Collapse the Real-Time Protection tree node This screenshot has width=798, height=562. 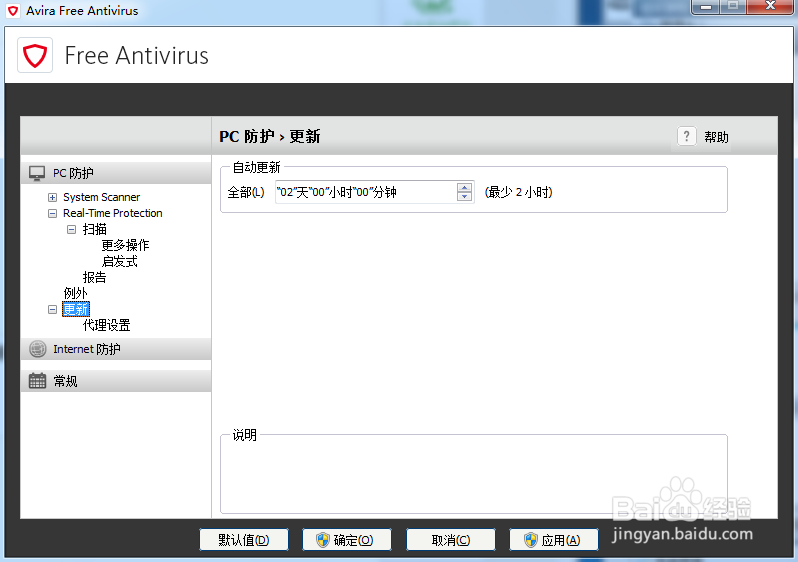(x=52, y=213)
